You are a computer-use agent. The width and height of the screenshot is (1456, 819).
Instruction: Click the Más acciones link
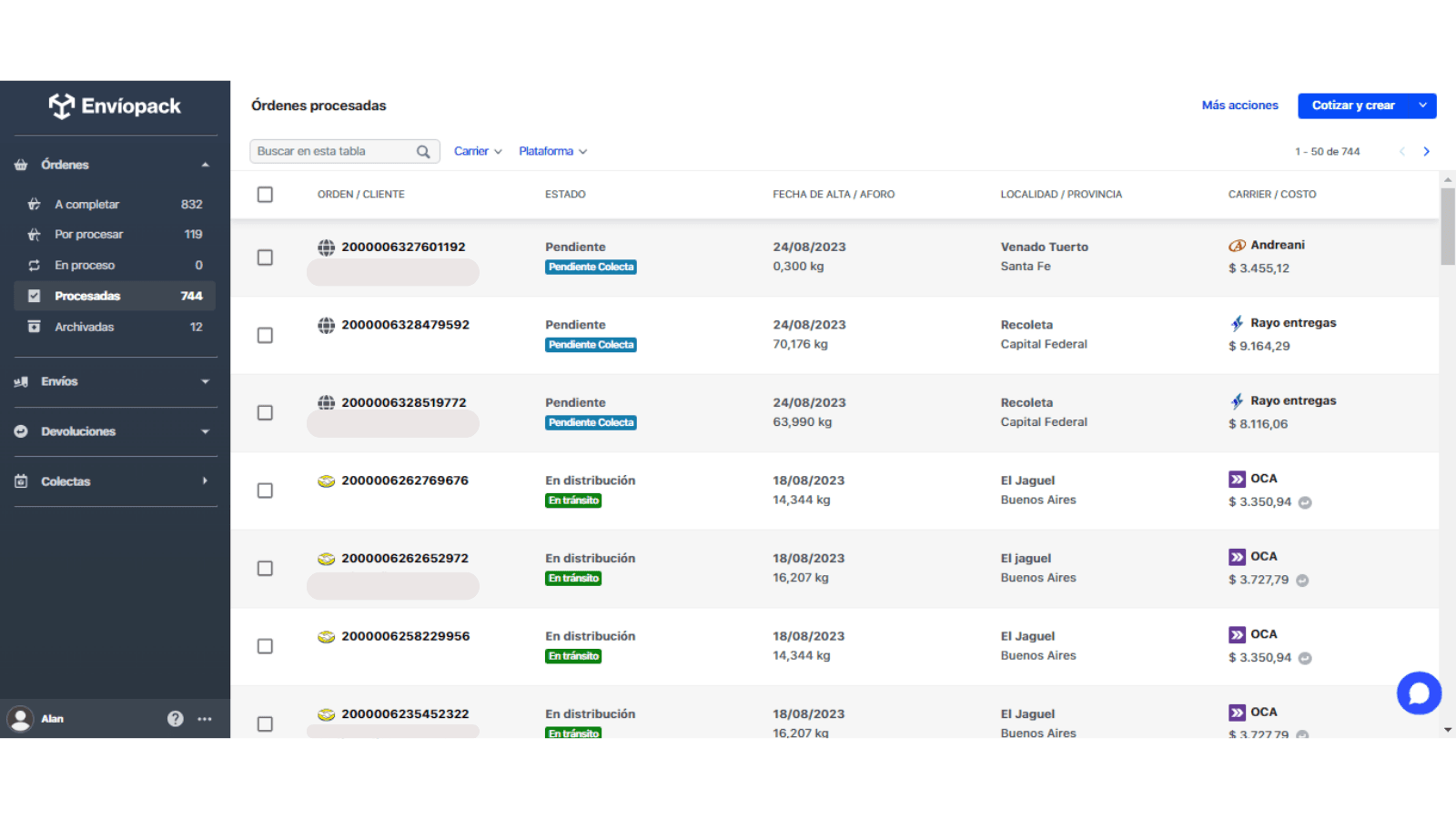1239,106
